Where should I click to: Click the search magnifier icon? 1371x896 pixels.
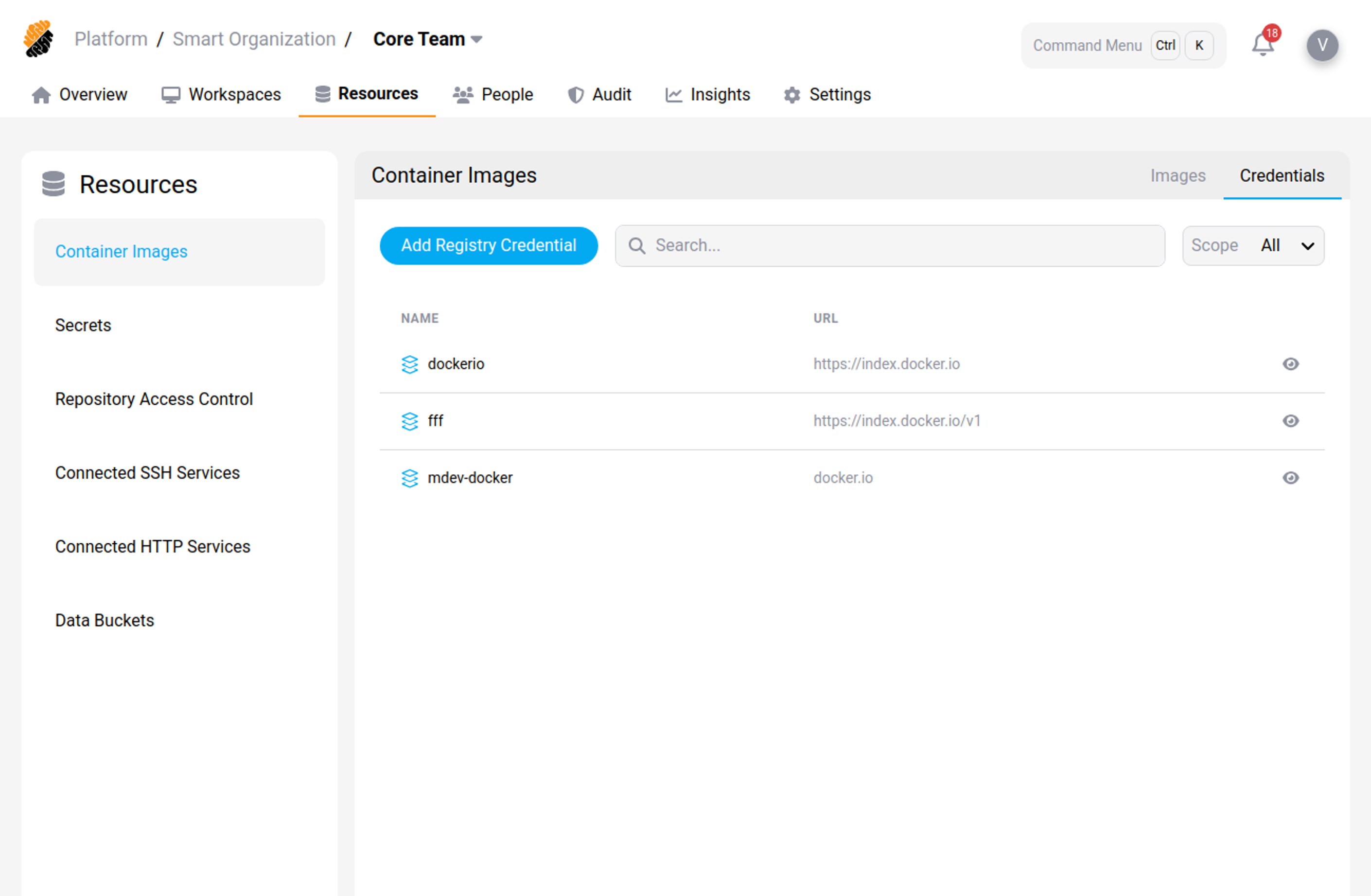click(636, 246)
